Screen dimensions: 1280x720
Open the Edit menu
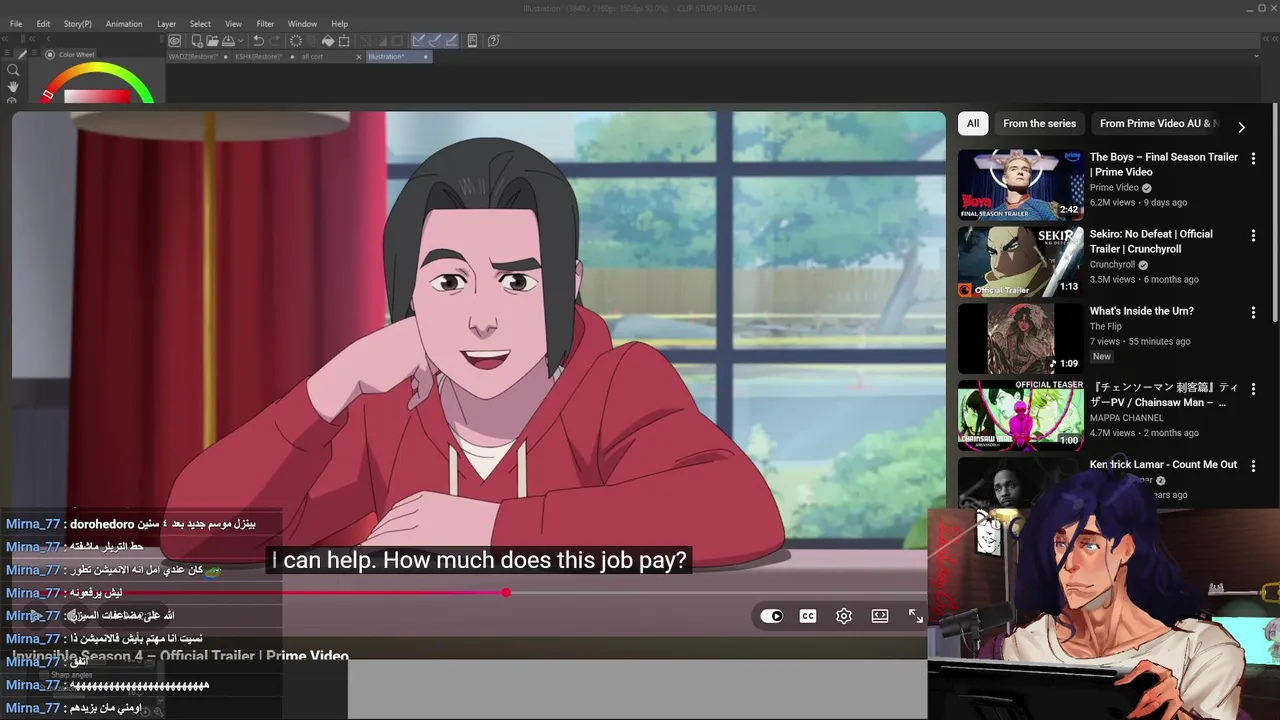click(43, 24)
